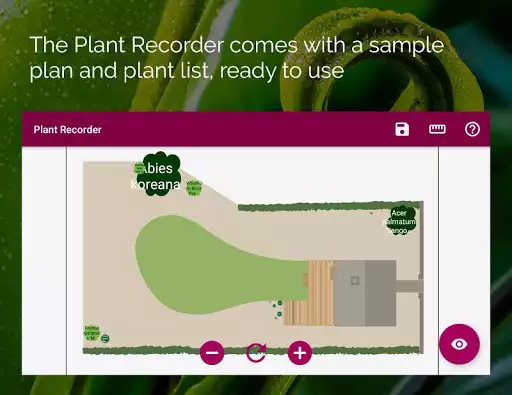Select the light green plant at bottom-left corner of garden

click(x=92, y=333)
